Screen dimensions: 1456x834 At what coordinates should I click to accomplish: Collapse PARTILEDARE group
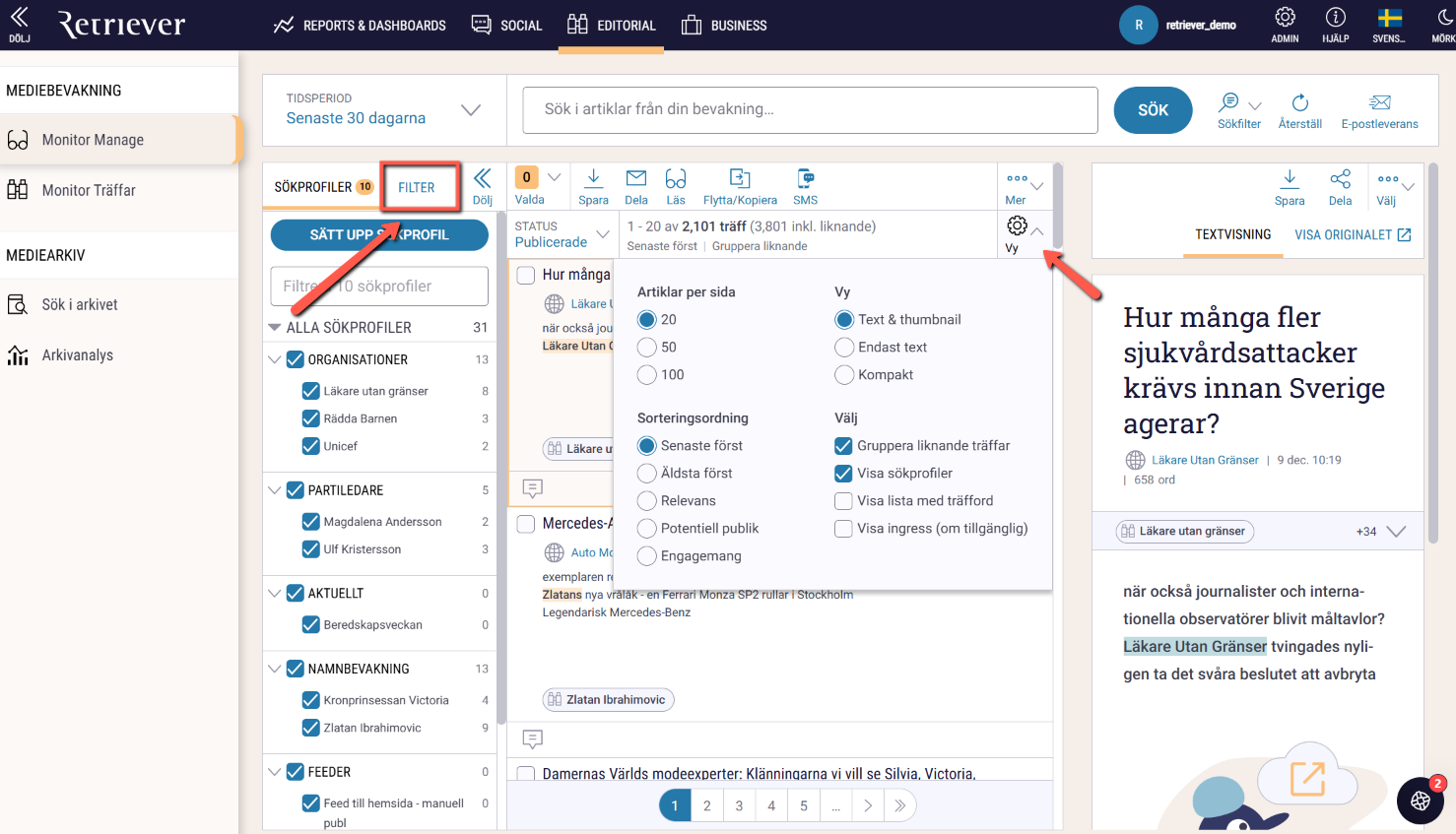pyautogui.click(x=275, y=489)
